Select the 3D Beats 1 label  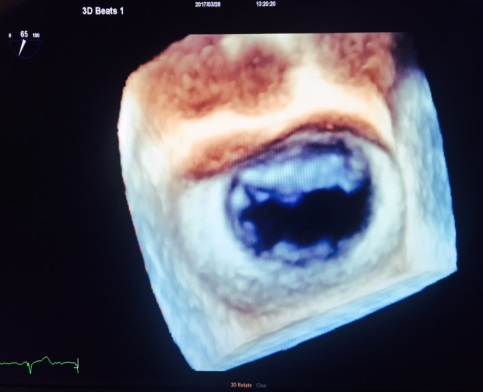[103, 11]
